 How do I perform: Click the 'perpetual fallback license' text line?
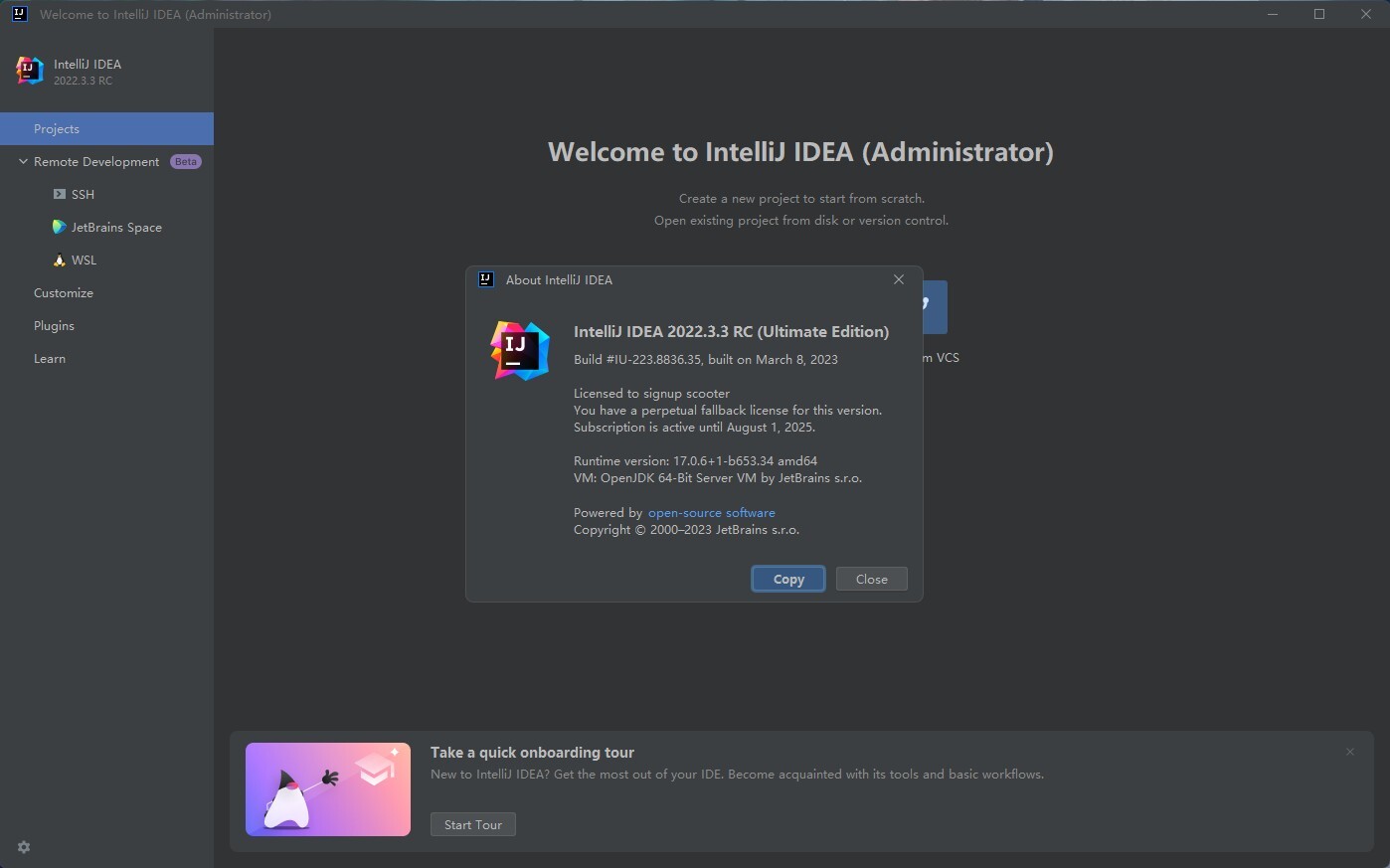pyautogui.click(x=728, y=411)
